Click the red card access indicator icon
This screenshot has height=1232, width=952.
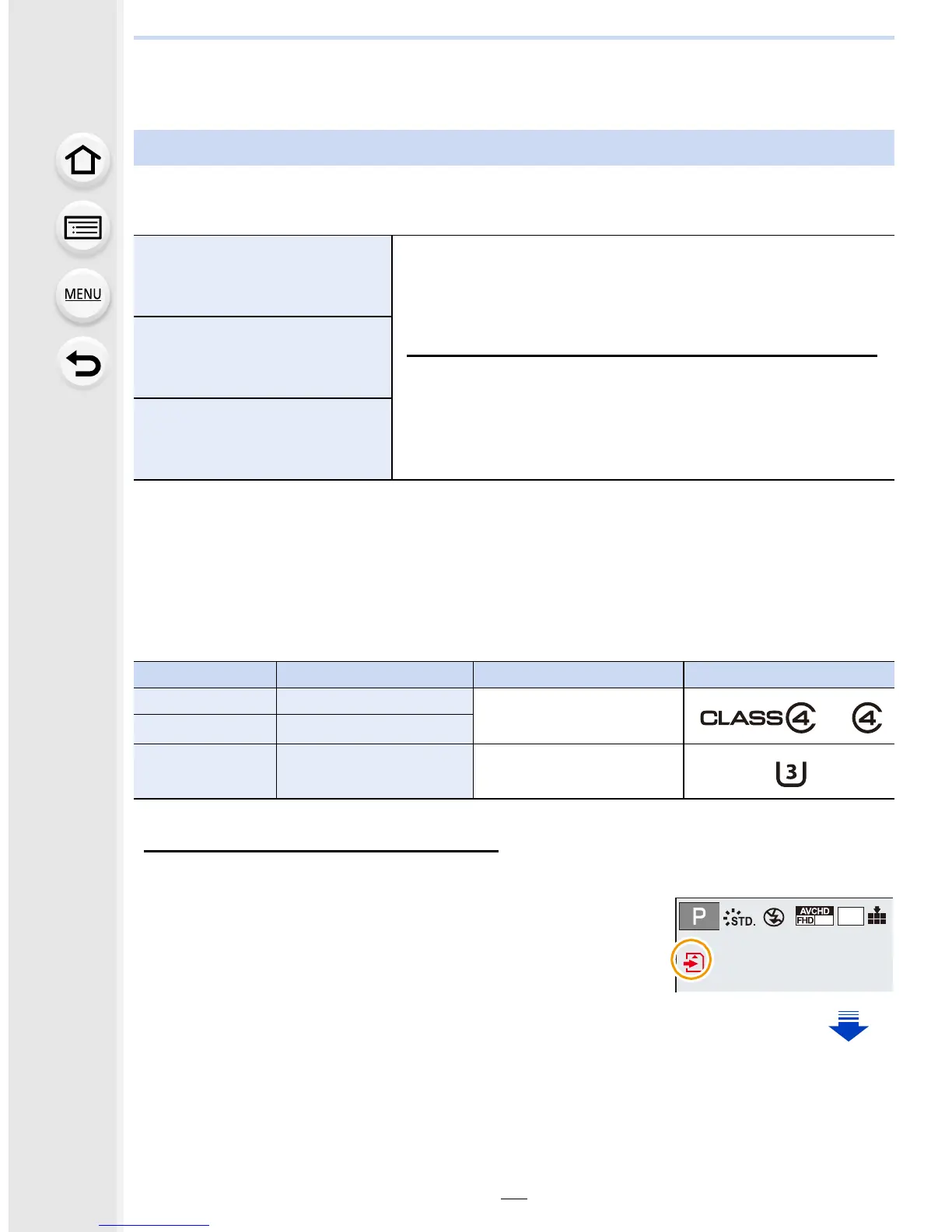coord(691,963)
